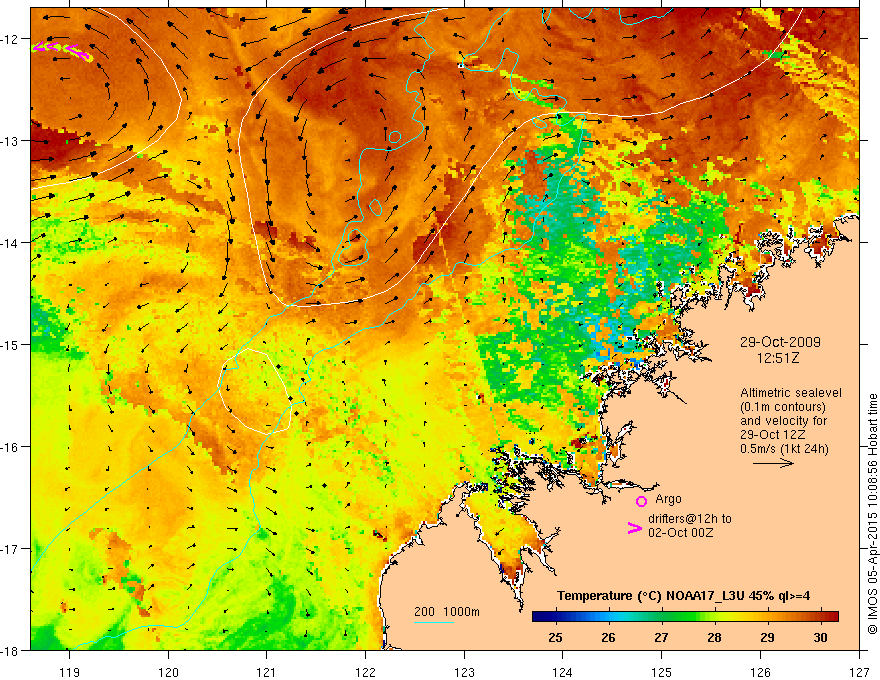Click the '29-Oct 12Z' legend text
The image size is (880, 680).
coord(773,435)
